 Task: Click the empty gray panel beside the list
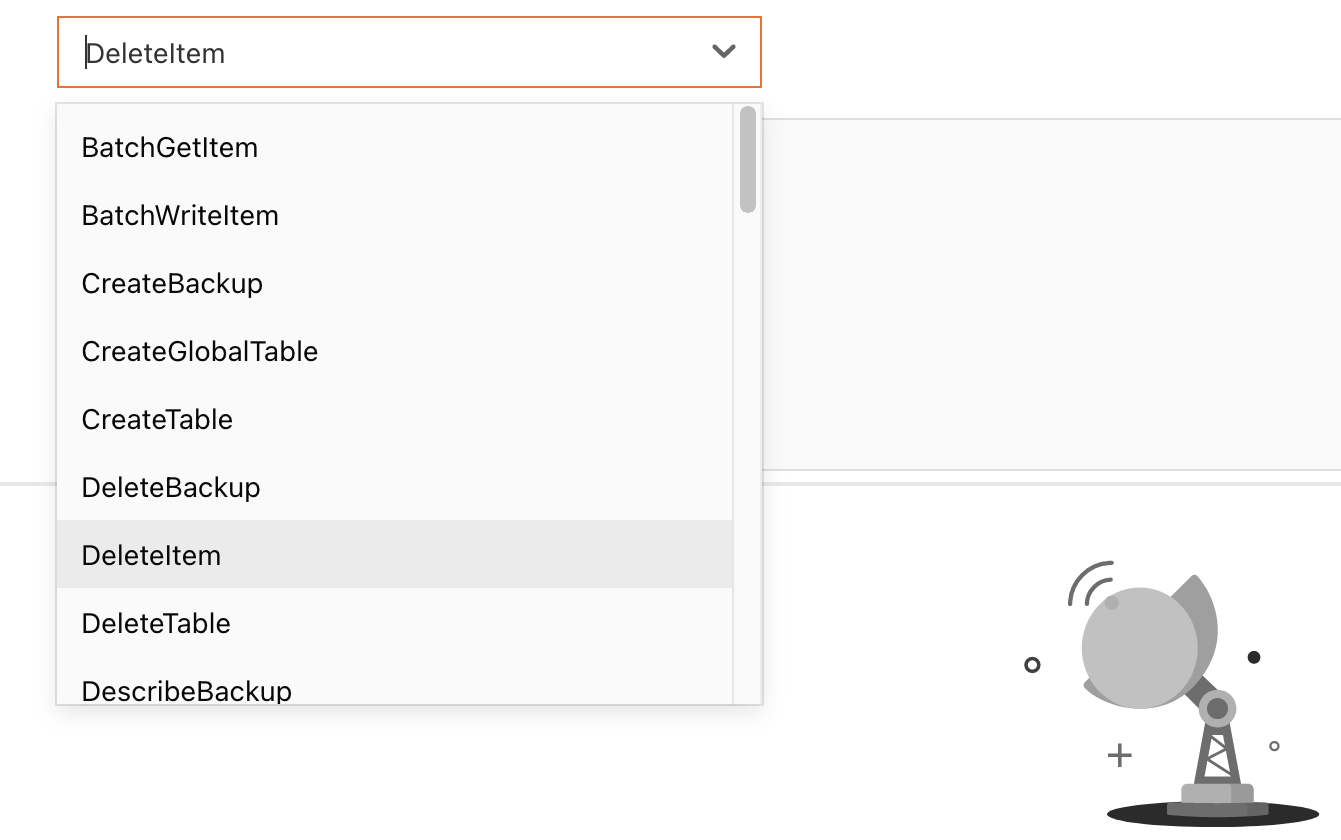click(1051, 294)
